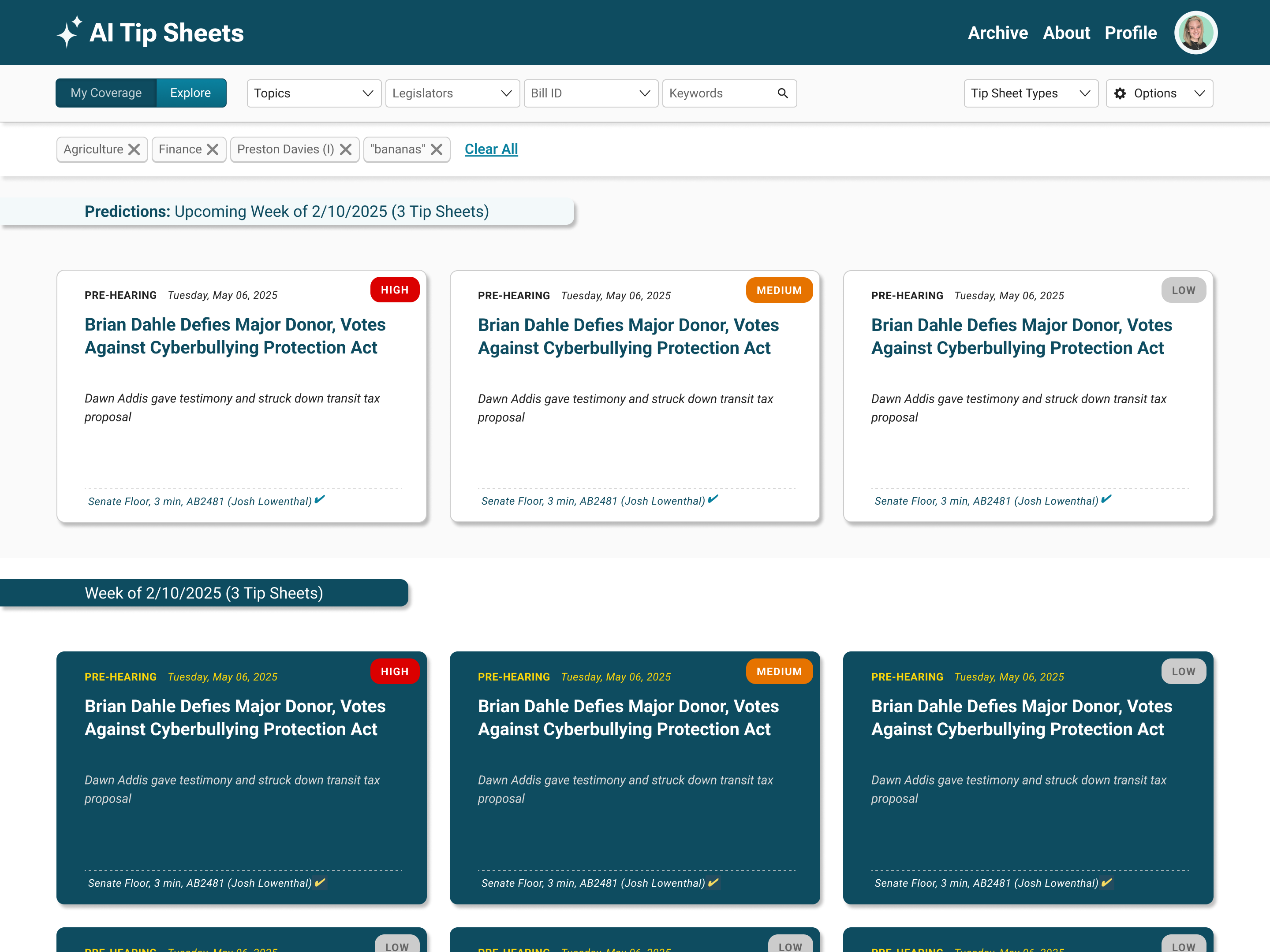Image resolution: width=1270 pixels, height=952 pixels.
Task: Go to the Archive page
Action: coord(997,33)
